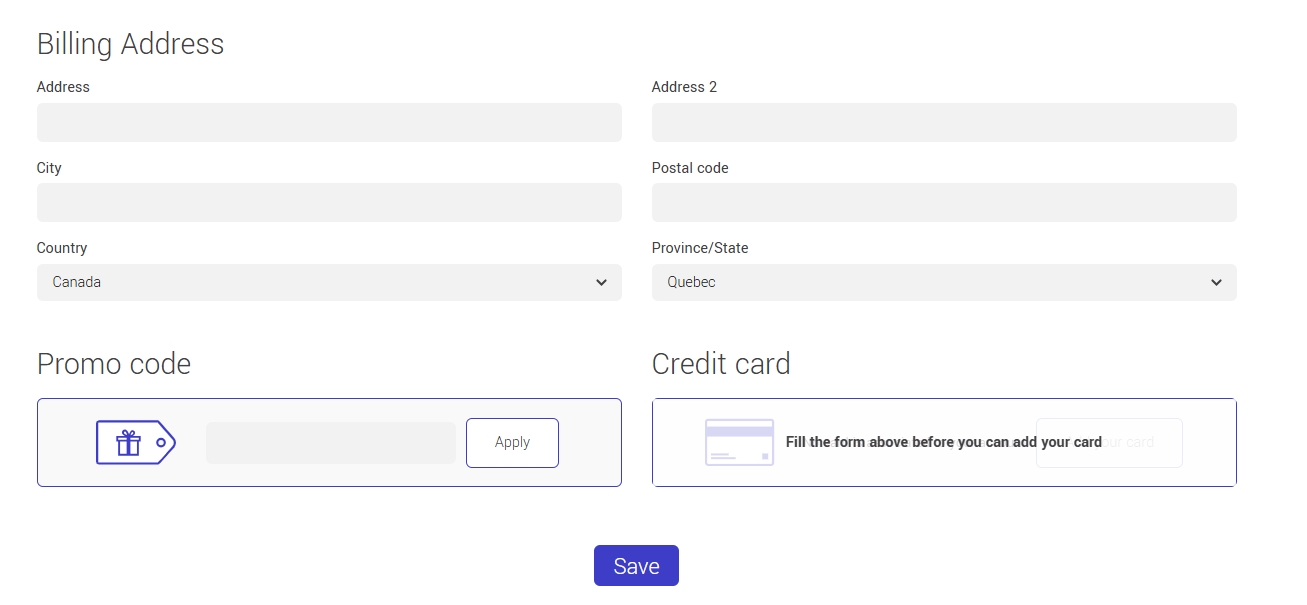This screenshot has height=605, width=1307.
Task: Click into the Postal code field
Action: [944, 202]
